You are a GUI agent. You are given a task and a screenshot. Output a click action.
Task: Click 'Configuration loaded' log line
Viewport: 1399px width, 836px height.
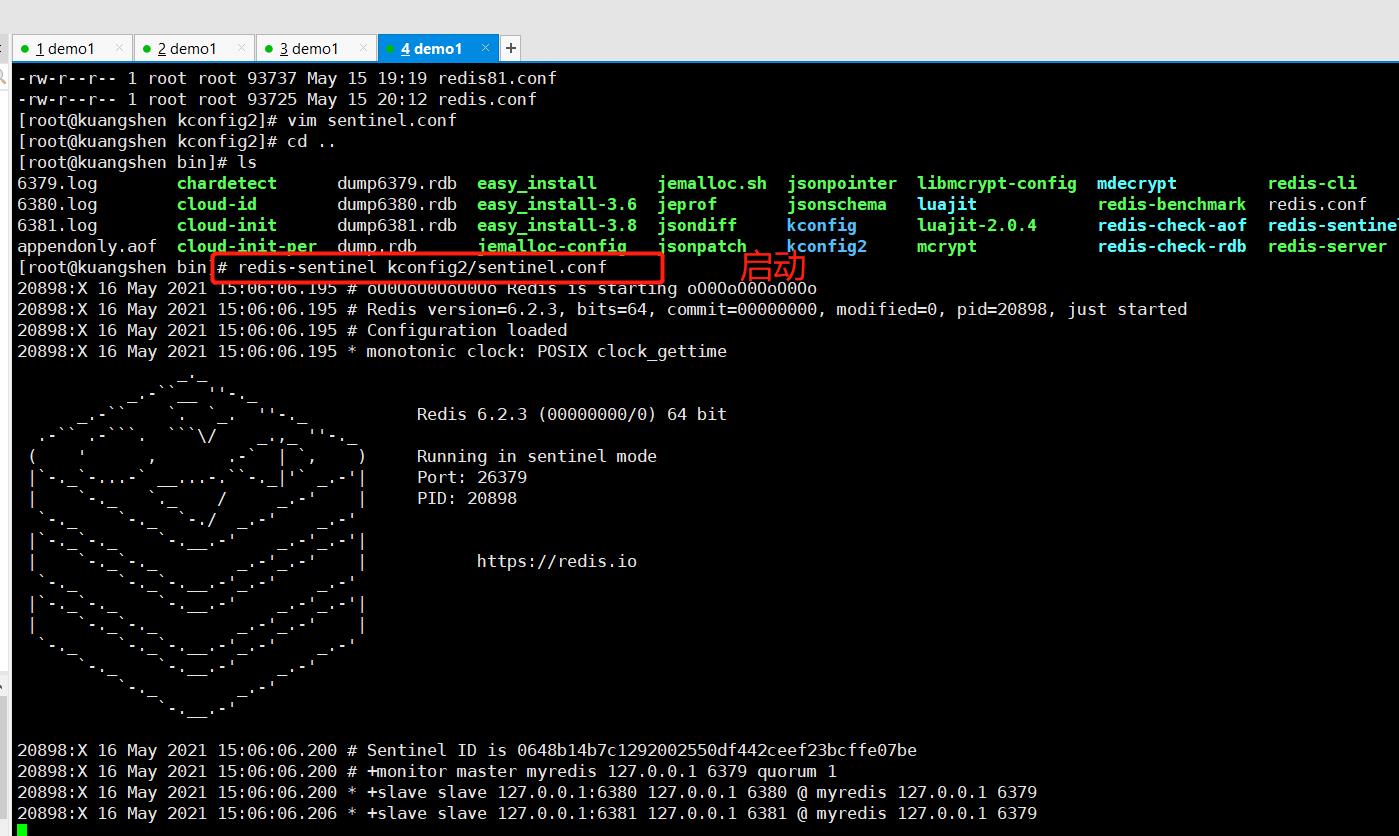pos(292,330)
